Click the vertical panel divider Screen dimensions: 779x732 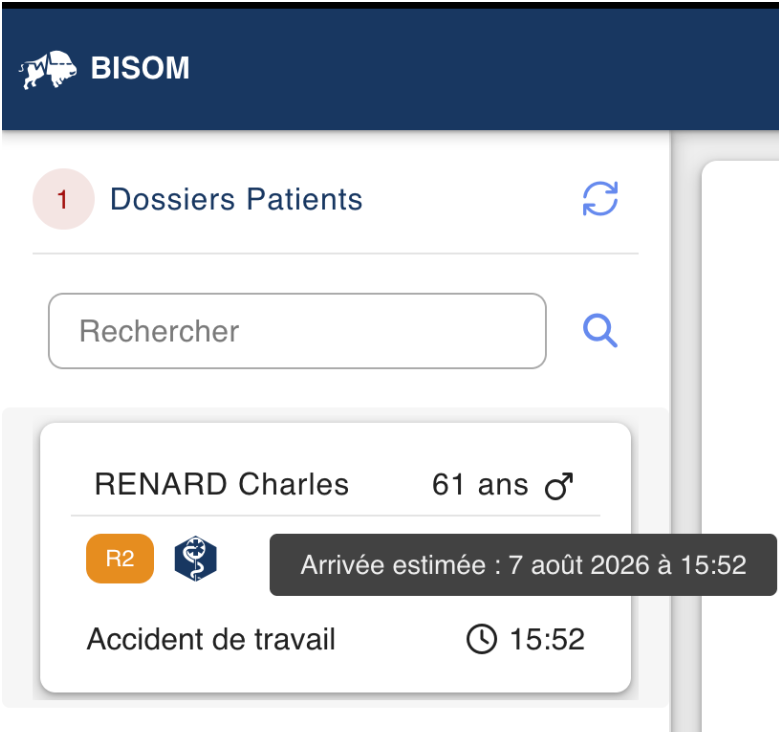pyautogui.click(x=686, y=431)
